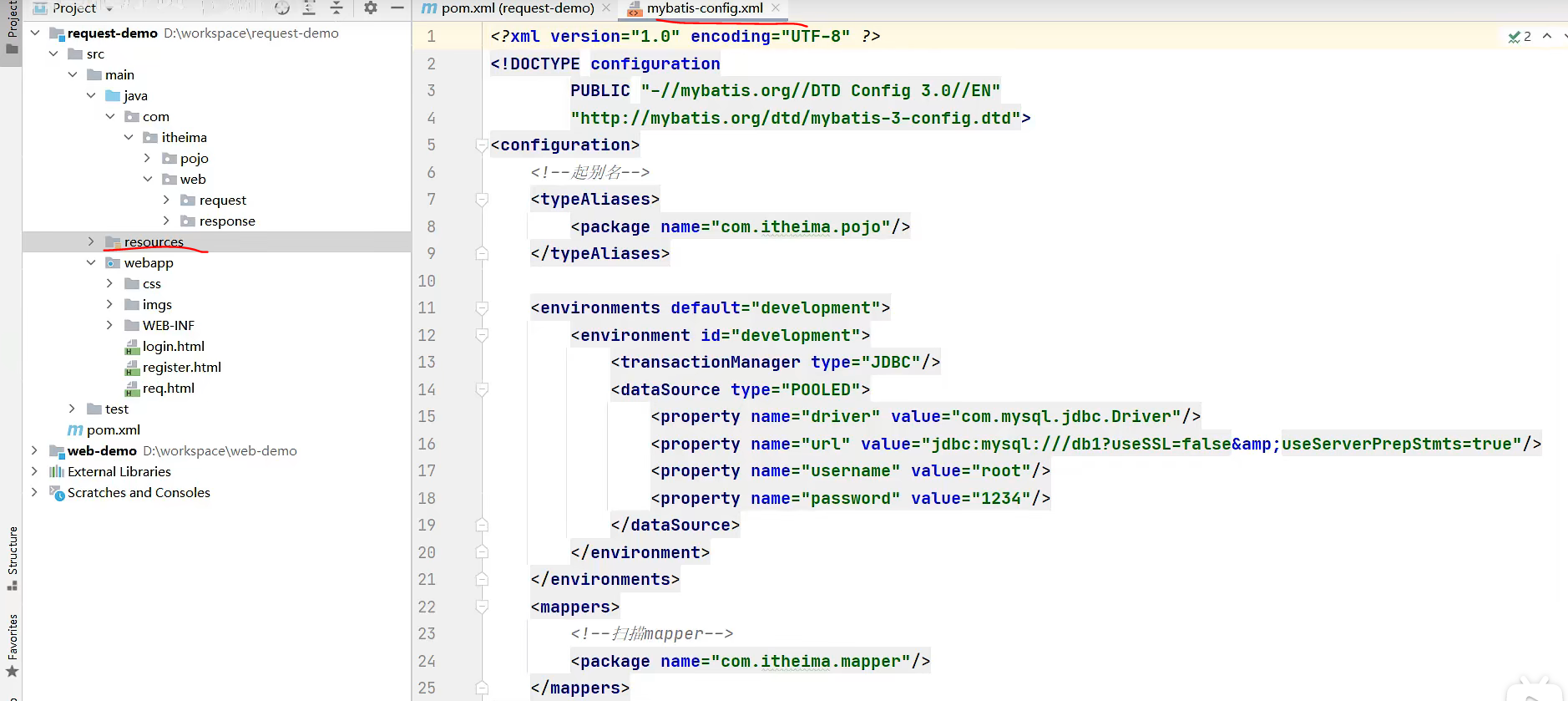Fold the environment block at line 12
The height and width of the screenshot is (701, 1568).
pyautogui.click(x=482, y=335)
